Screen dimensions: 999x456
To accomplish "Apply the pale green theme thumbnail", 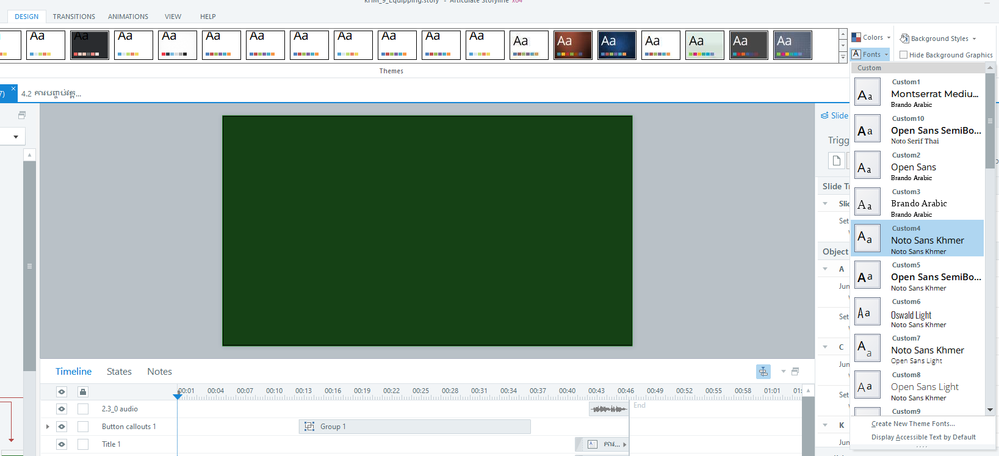I will click(705, 45).
